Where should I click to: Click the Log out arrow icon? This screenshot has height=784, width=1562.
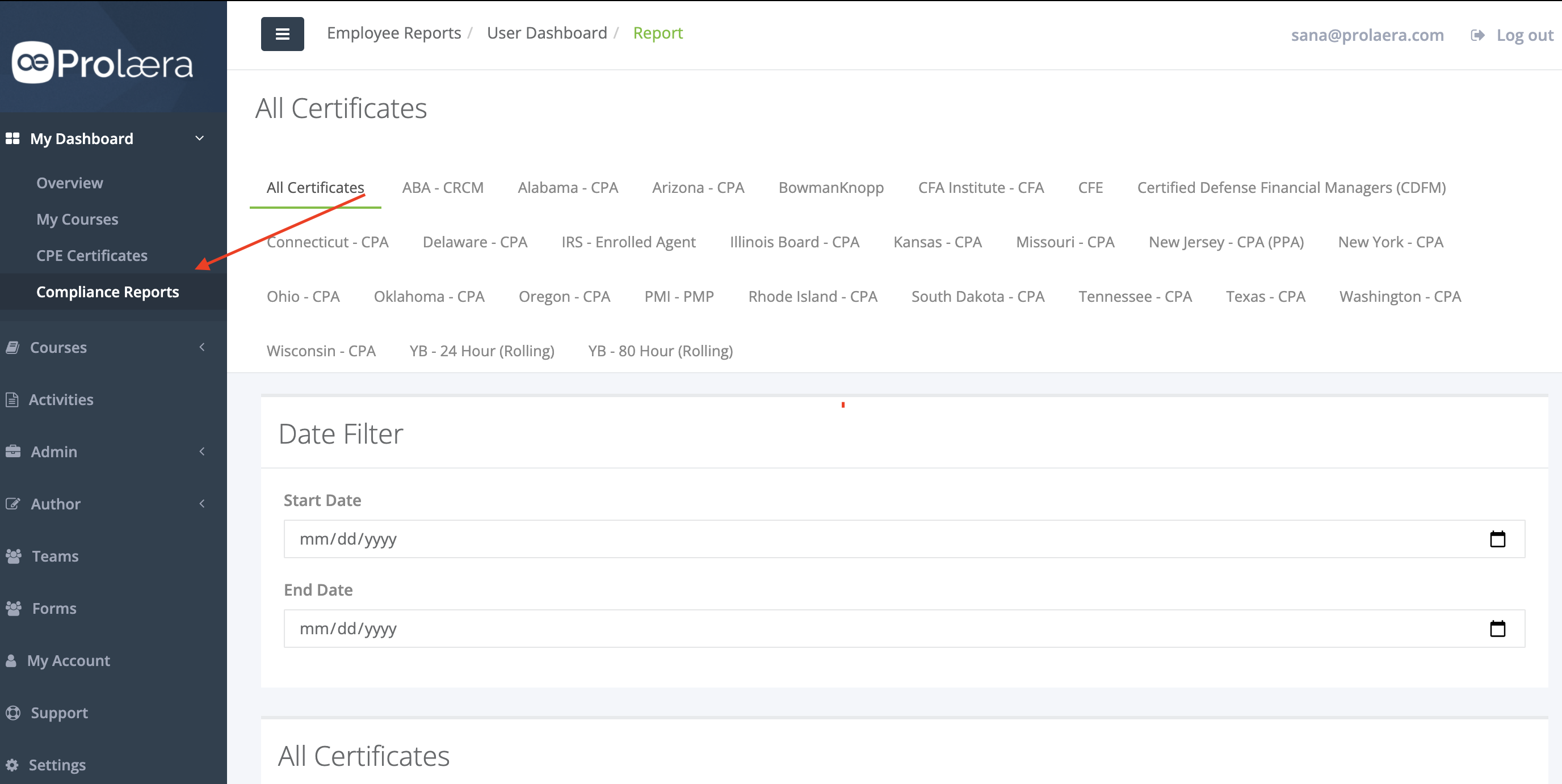[1477, 35]
